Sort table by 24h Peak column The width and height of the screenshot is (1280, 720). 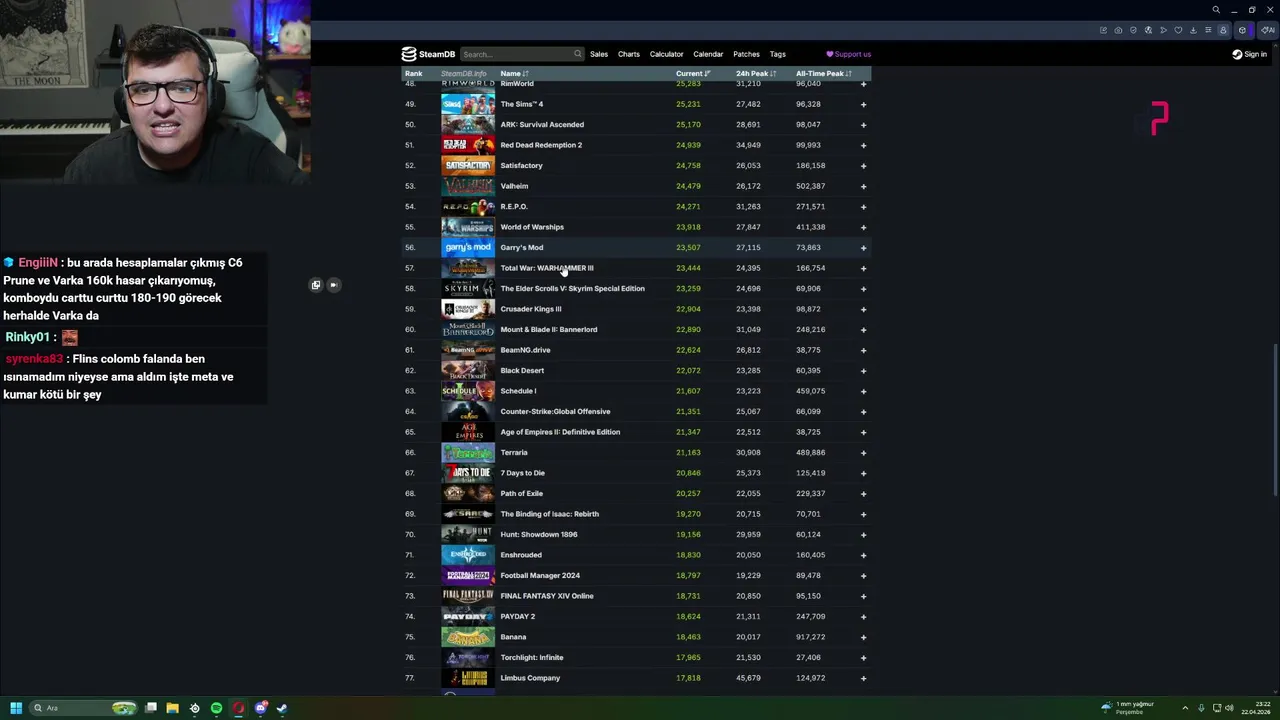pos(756,73)
